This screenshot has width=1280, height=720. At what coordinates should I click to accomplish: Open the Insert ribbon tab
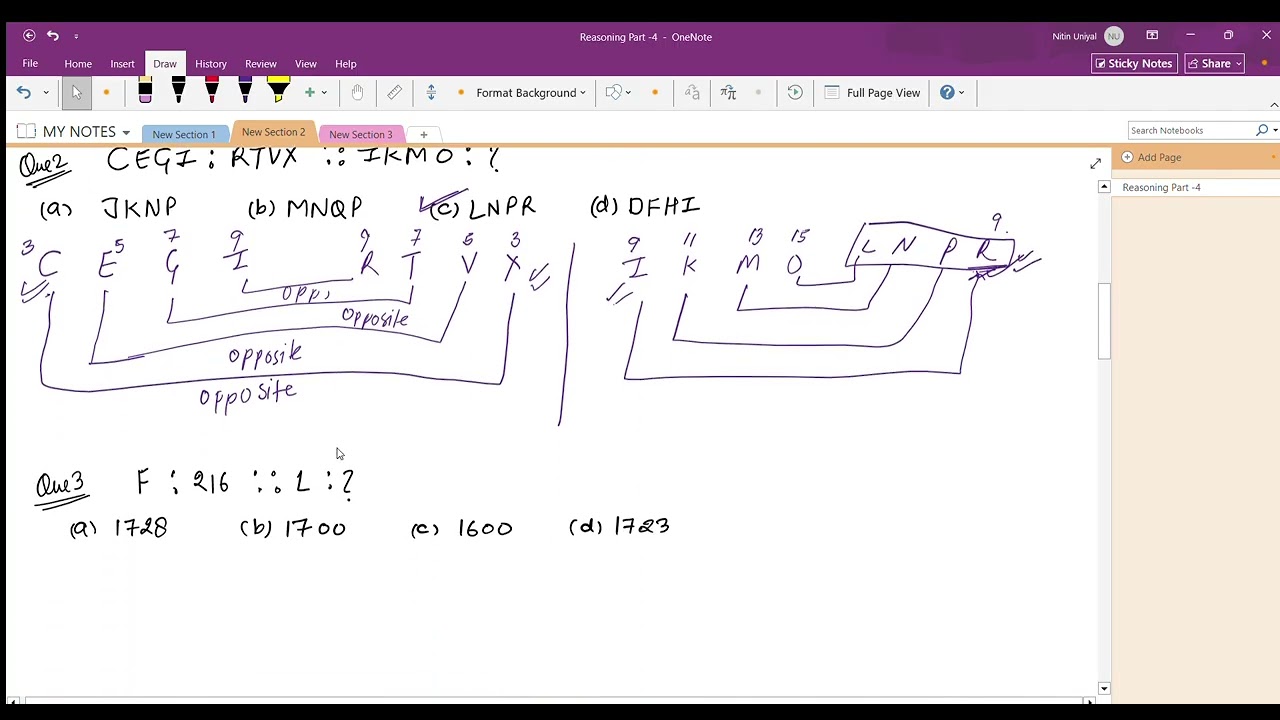122,64
